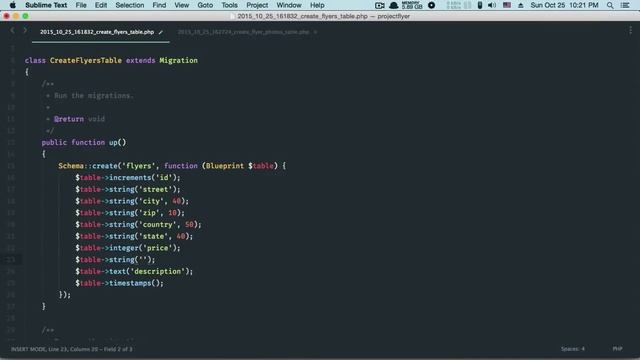Click the date and time display

click(x=564, y=5)
